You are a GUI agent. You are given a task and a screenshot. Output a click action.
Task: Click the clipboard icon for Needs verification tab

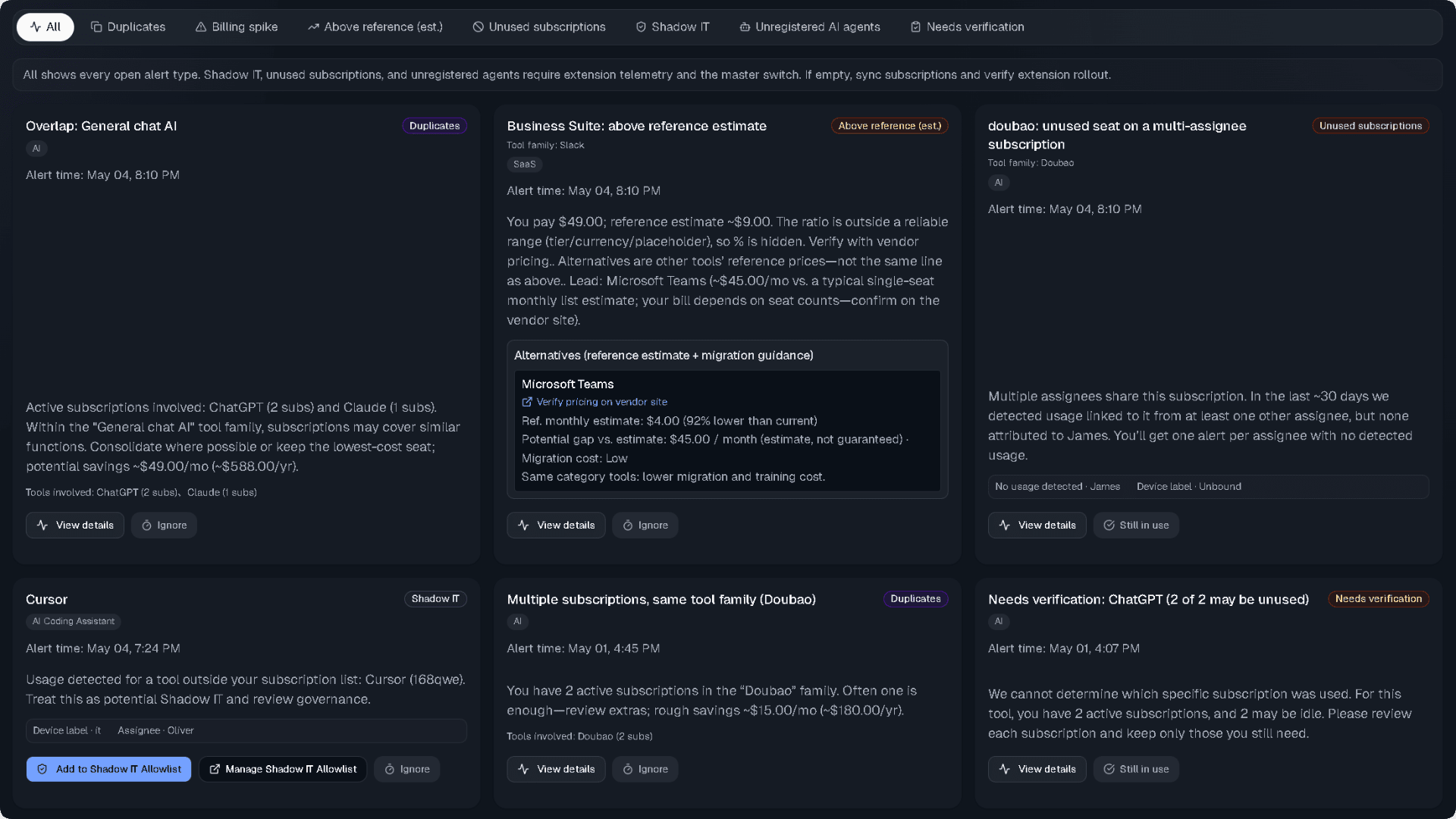tap(915, 27)
